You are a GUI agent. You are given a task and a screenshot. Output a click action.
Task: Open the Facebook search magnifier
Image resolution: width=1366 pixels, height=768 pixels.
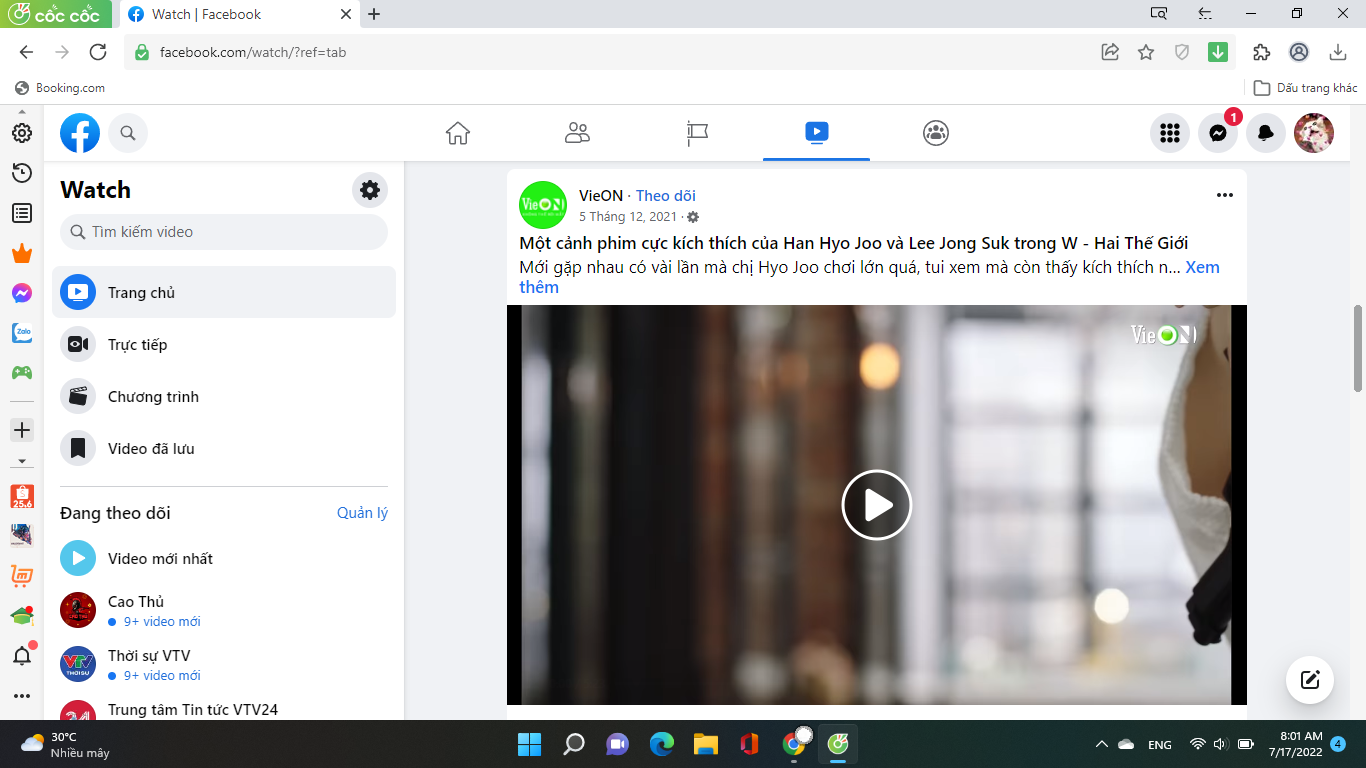(127, 132)
